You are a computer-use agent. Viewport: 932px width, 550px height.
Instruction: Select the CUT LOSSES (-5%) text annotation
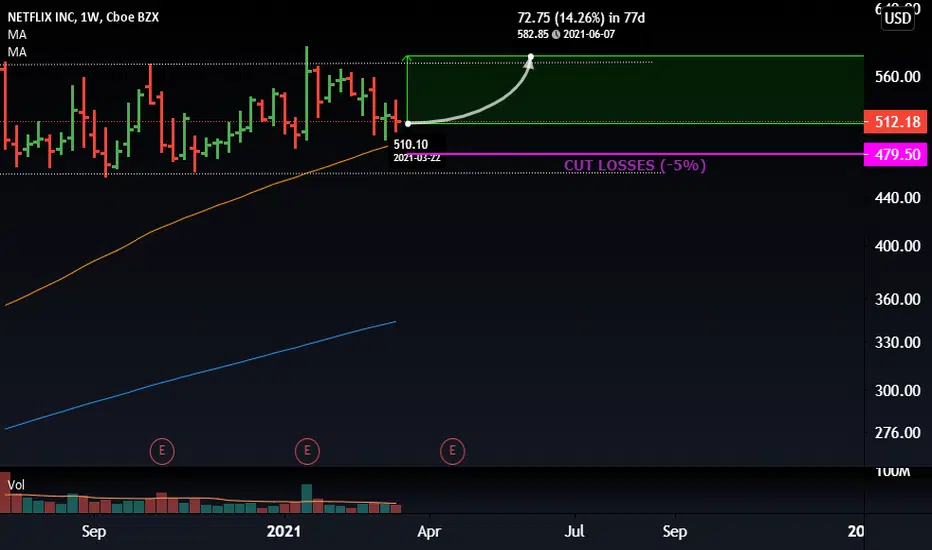pyautogui.click(x=635, y=165)
